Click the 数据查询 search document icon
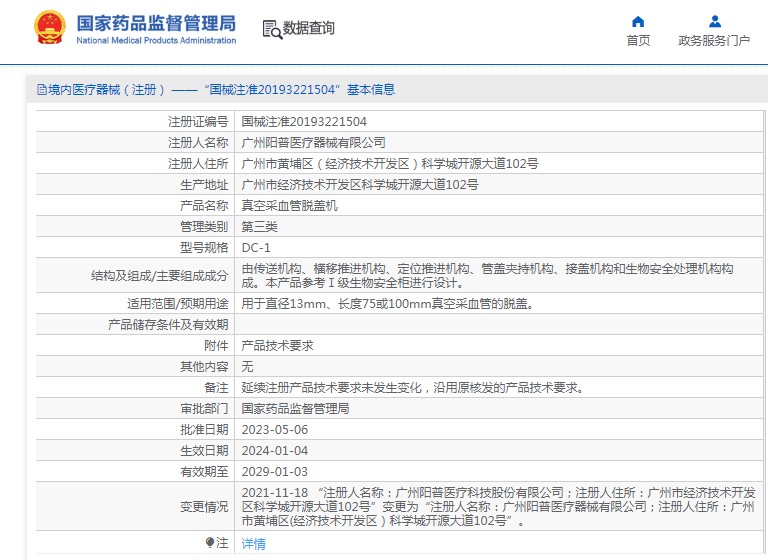 tap(272, 29)
